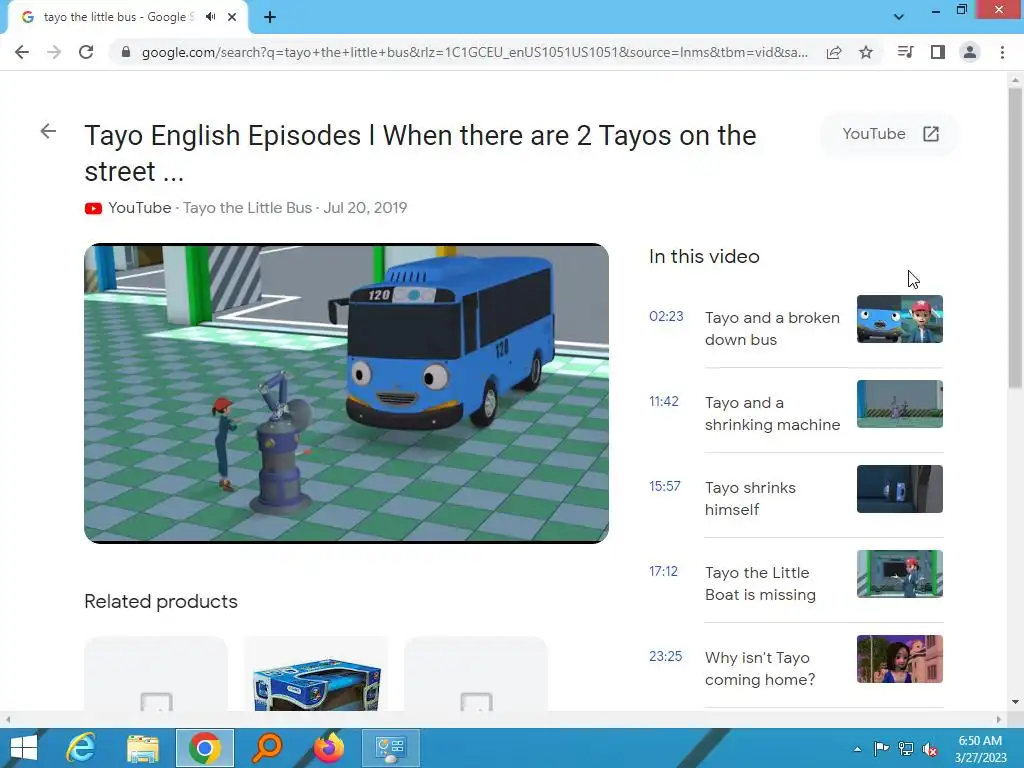The image size is (1024, 768).
Task: Bookmark this tab with the star icon
Action: coord(866,52)
